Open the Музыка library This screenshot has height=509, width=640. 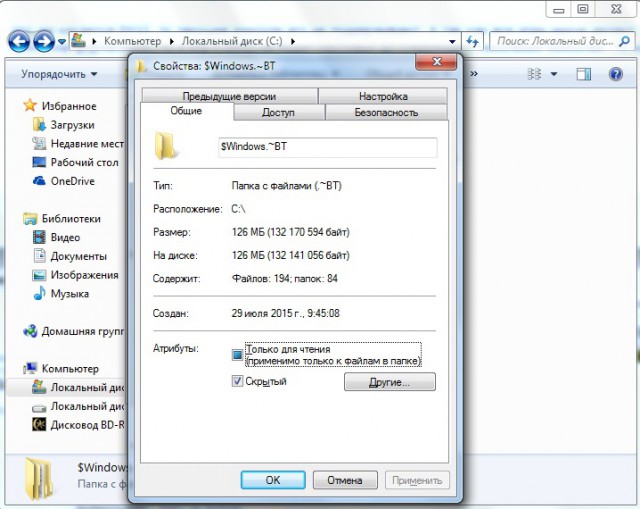point(69,294)
